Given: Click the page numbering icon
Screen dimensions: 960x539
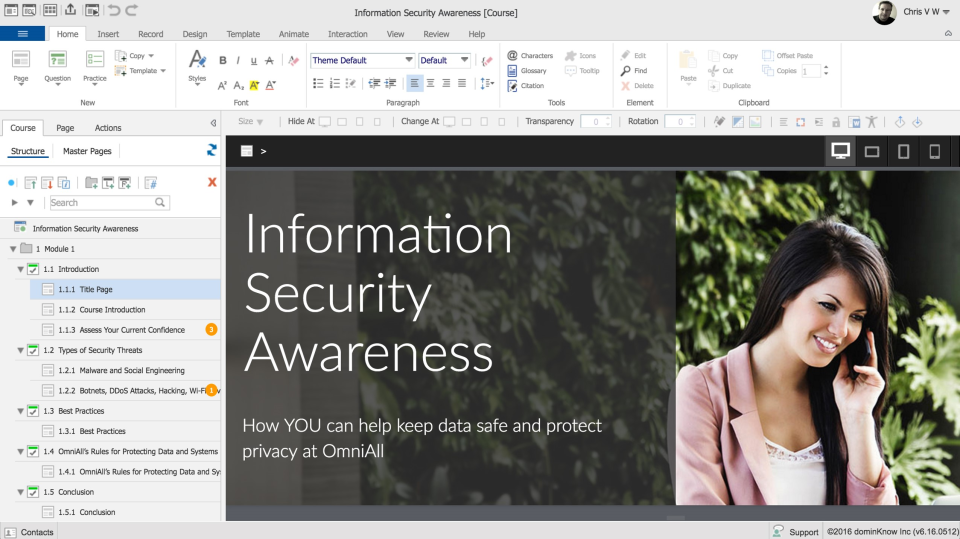Looking at the screenshot, I should point(151,183).
